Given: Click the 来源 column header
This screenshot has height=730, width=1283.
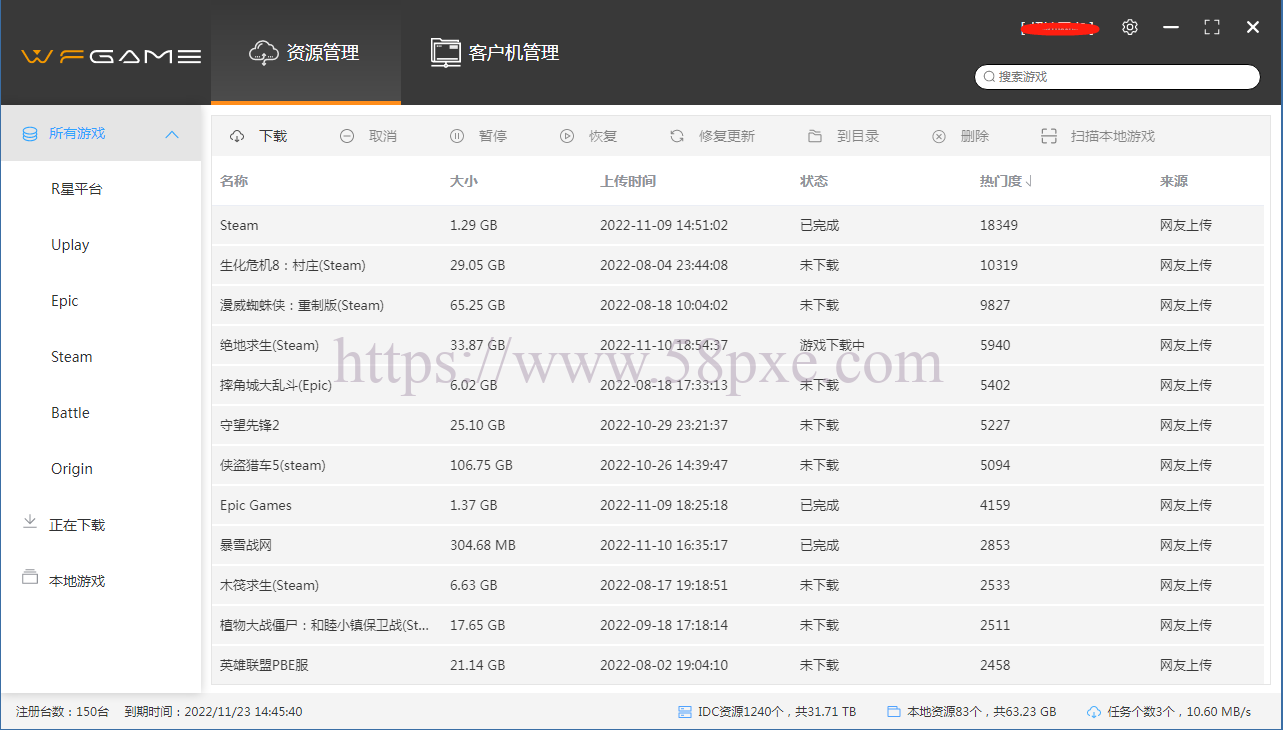Looking at the screenshot, I should point(1174,181).
